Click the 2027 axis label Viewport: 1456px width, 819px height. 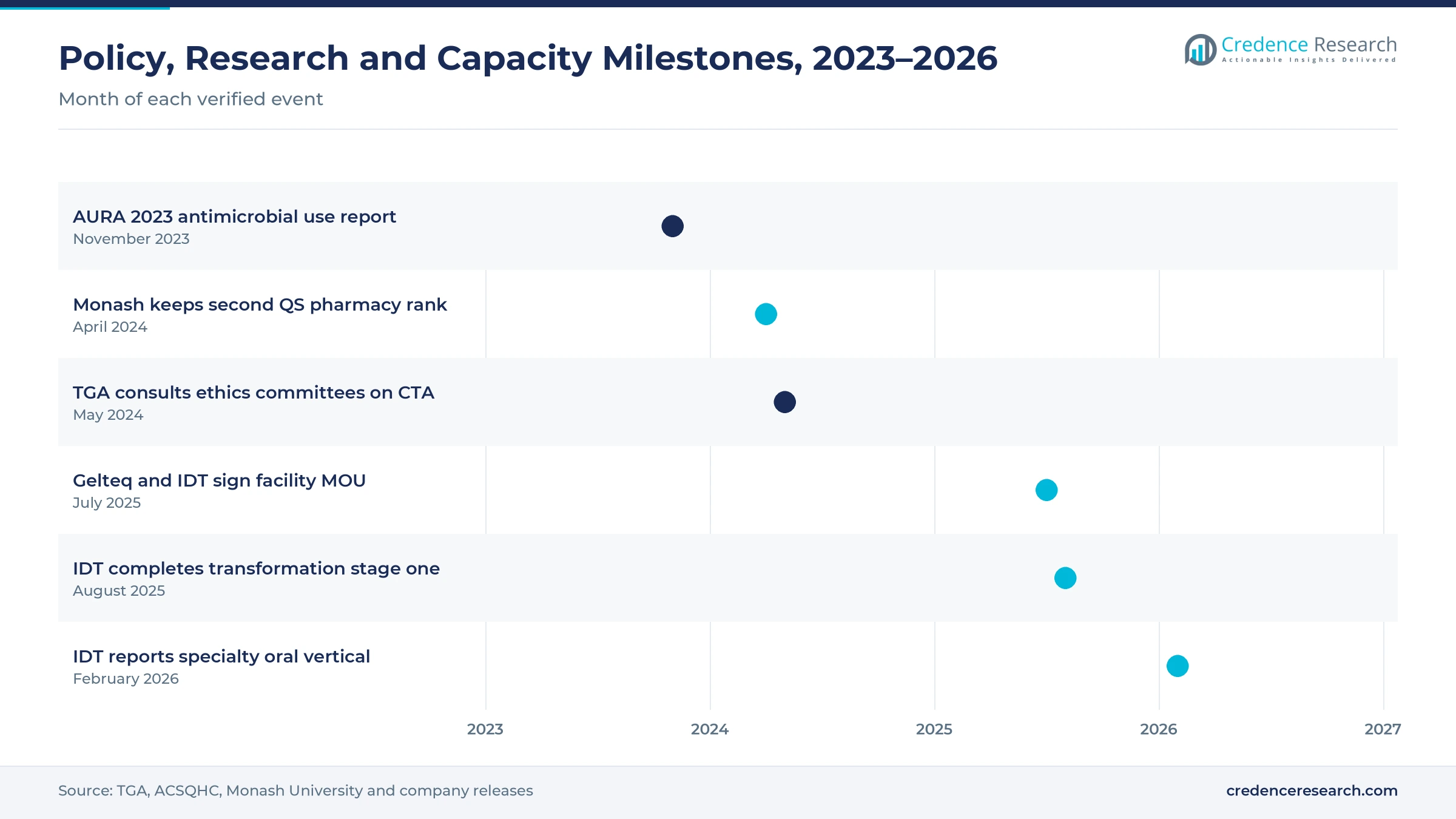coord(1383,729)
